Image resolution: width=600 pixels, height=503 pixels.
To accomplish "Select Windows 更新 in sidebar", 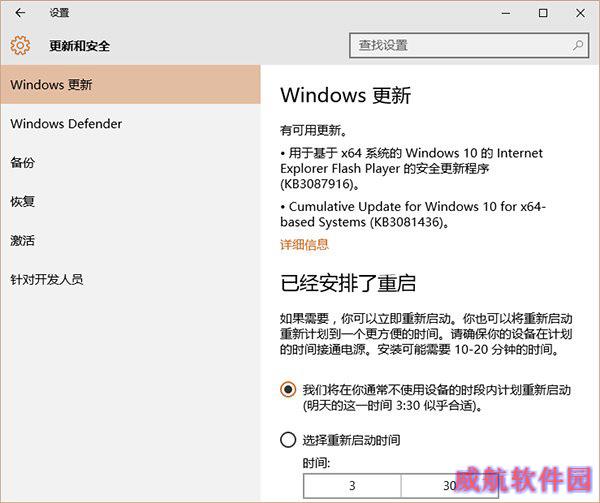I will tap(130, 85).
